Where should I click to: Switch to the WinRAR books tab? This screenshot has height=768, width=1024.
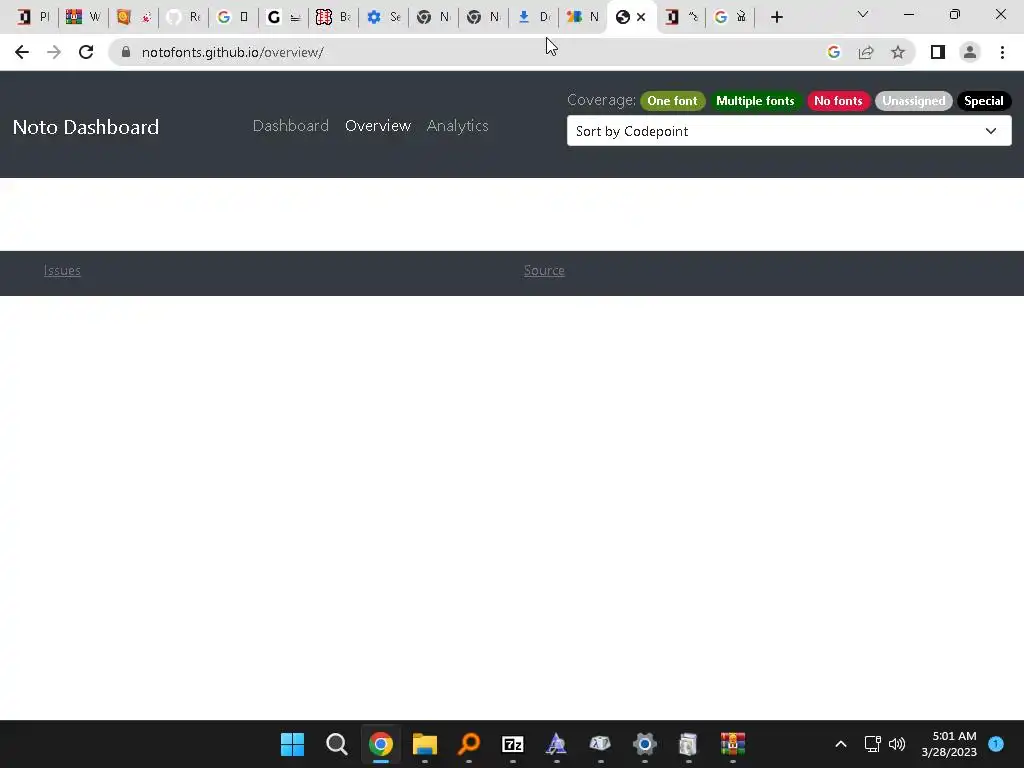click(x=83, y=17)
